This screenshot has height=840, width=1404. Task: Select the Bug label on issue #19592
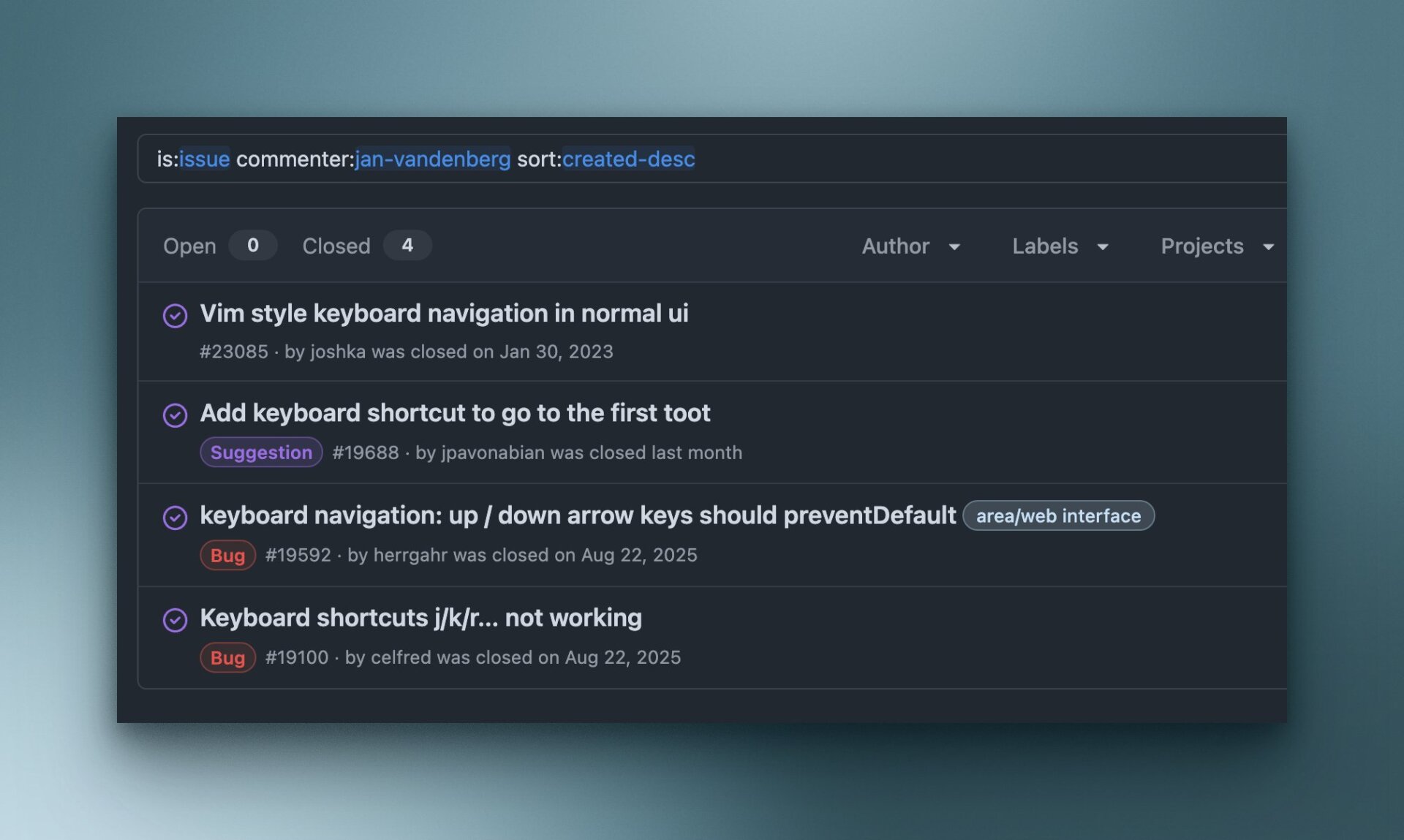point(227,555)
